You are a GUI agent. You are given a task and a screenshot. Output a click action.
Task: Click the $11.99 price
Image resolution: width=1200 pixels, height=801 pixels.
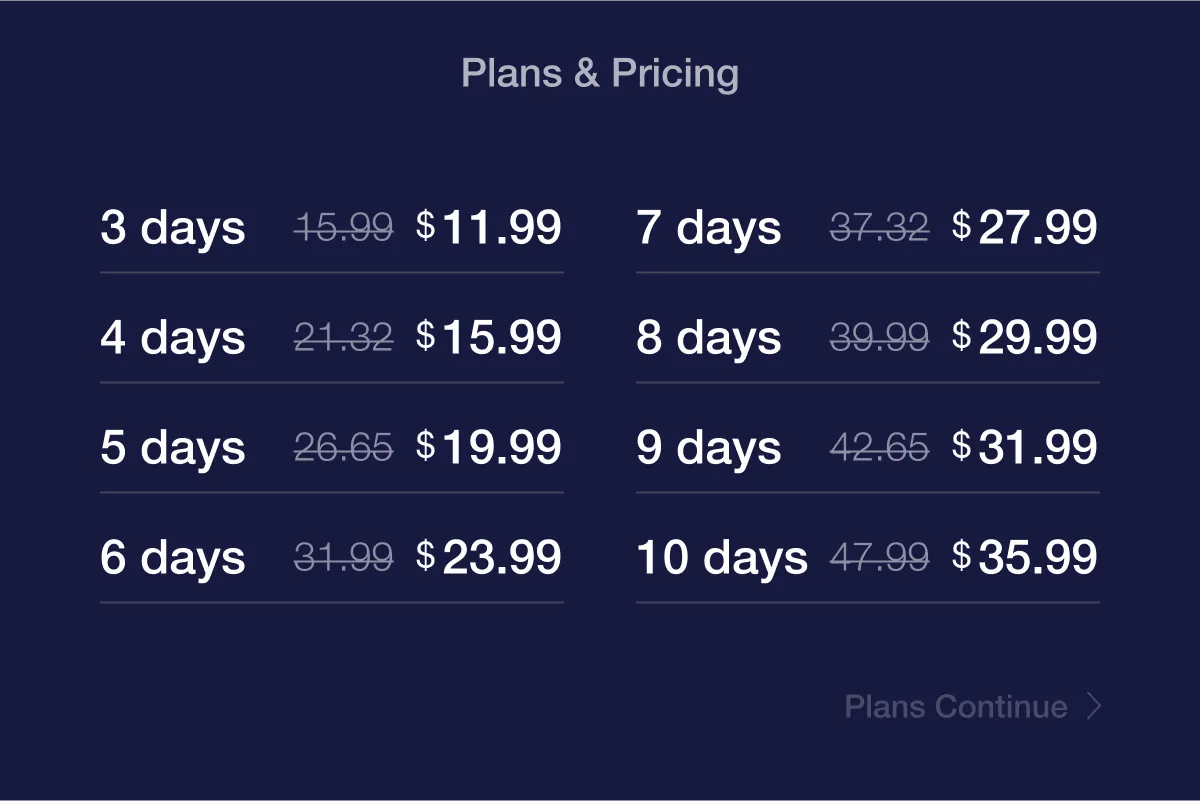coord(489,228)
